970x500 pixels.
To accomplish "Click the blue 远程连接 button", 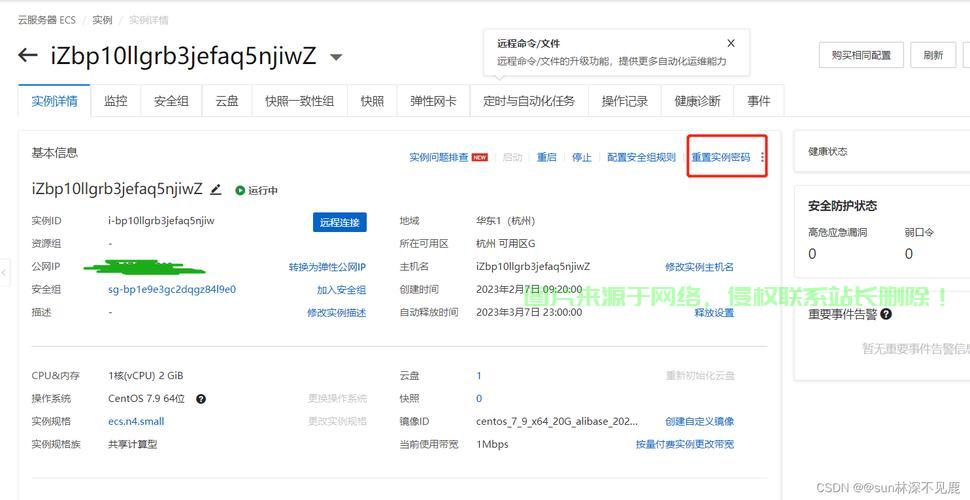I will pyautogui.click(x=340, y=222).
